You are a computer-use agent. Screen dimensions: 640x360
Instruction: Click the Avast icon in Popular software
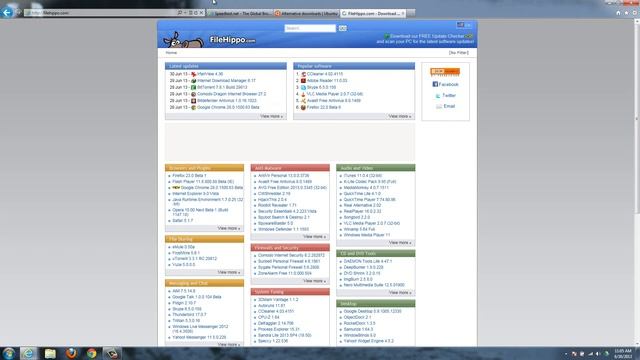[x=303, y=100]
